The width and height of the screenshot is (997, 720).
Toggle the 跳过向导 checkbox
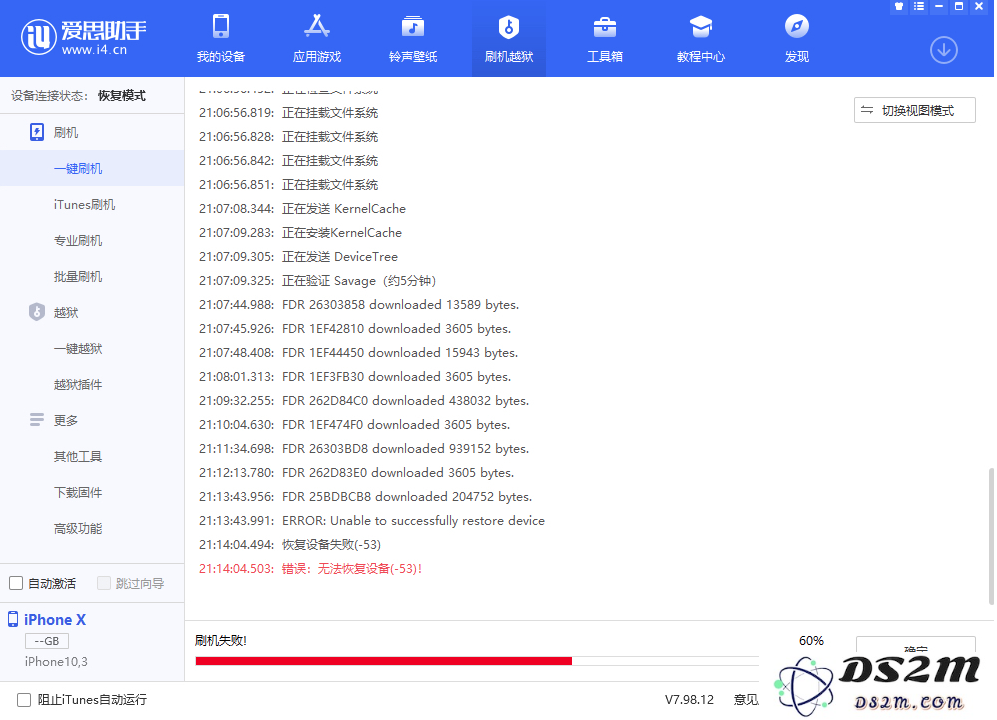[104, 583]
